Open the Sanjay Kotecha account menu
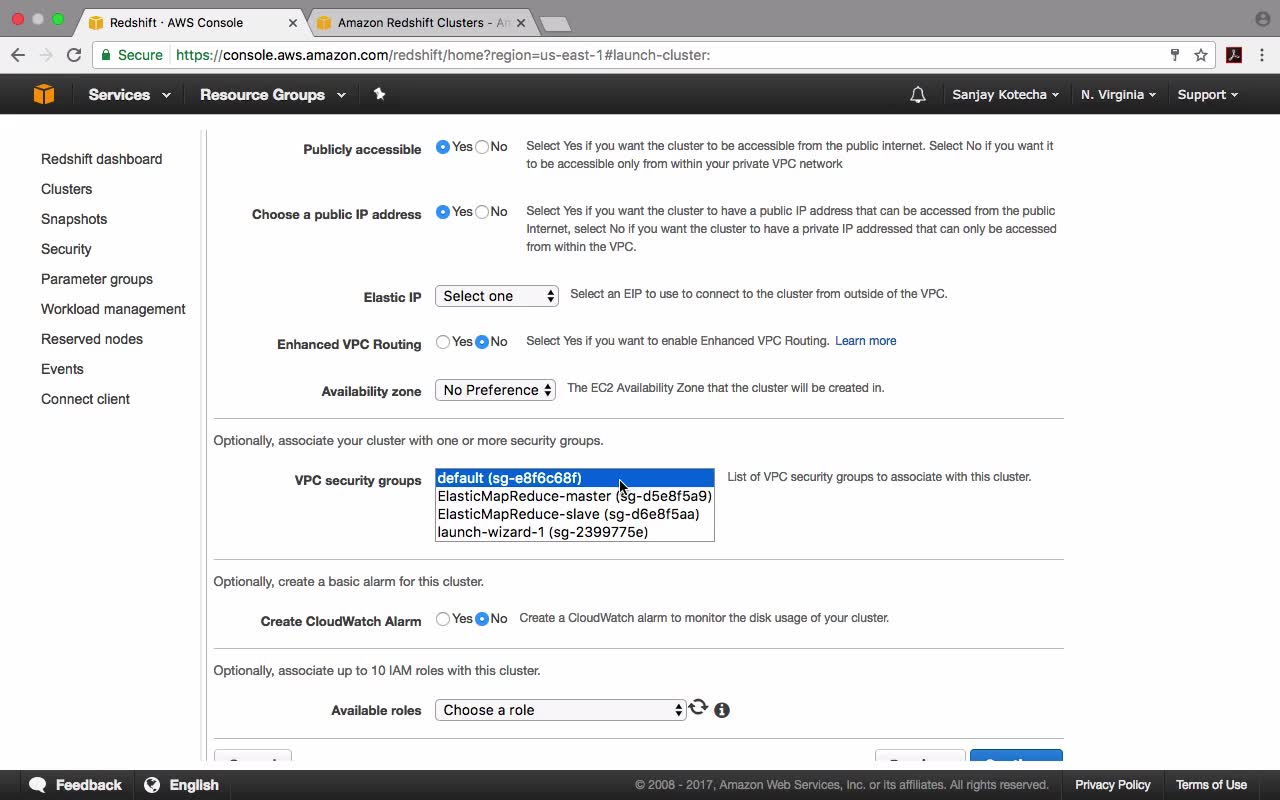This screenshot has height=800, width=1280. point(1005,95)
